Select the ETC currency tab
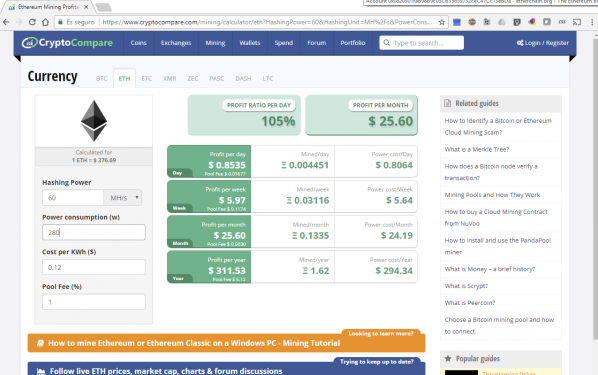The image size is (598, 375). click(146, 79)
